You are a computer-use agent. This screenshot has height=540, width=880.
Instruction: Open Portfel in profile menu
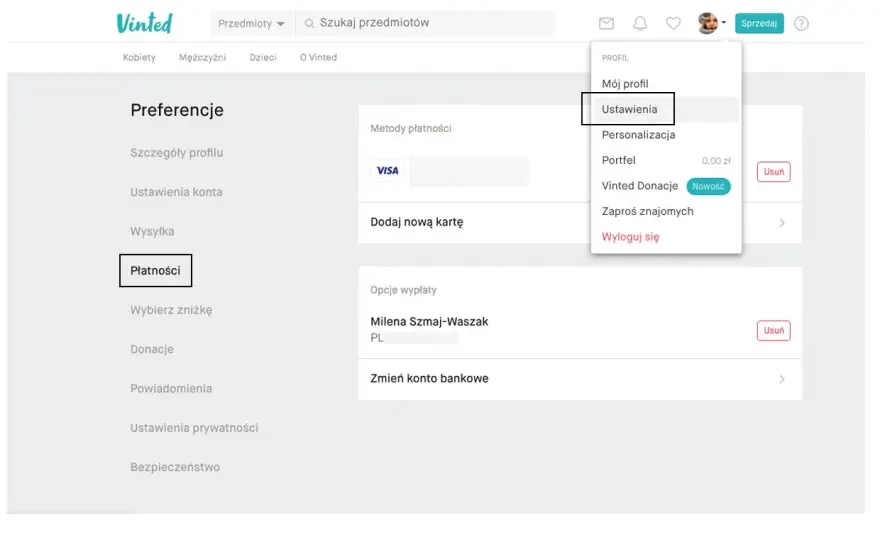click(x=666, y=161)
